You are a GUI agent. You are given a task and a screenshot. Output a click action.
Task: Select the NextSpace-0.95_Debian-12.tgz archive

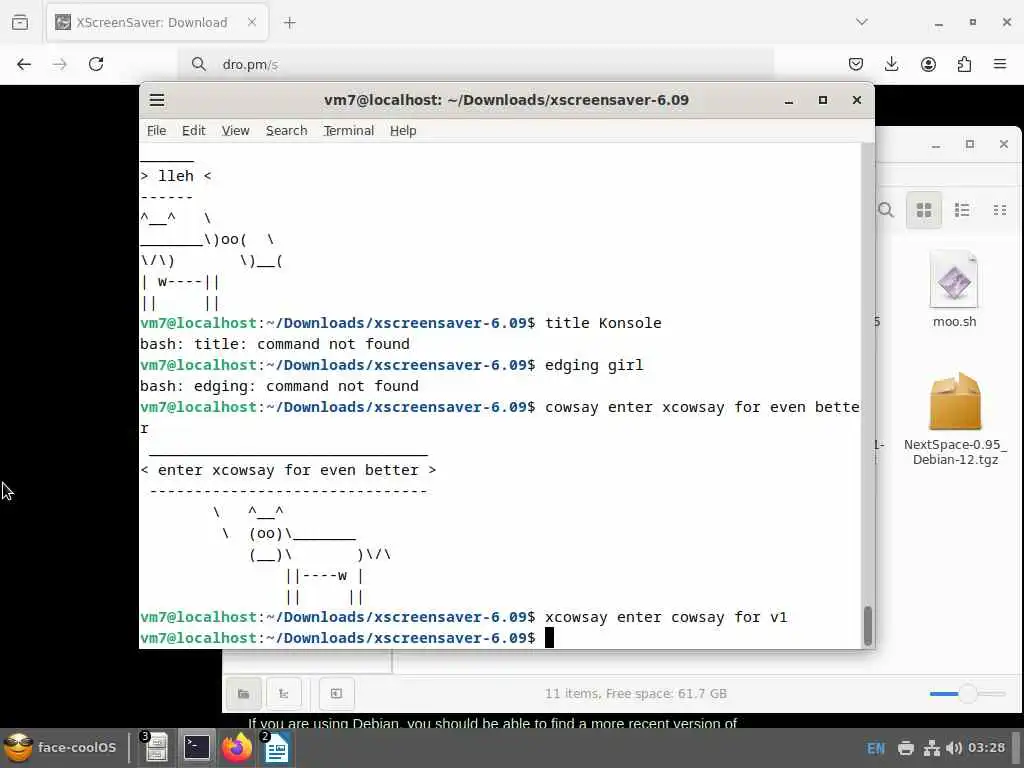(955, 419)
